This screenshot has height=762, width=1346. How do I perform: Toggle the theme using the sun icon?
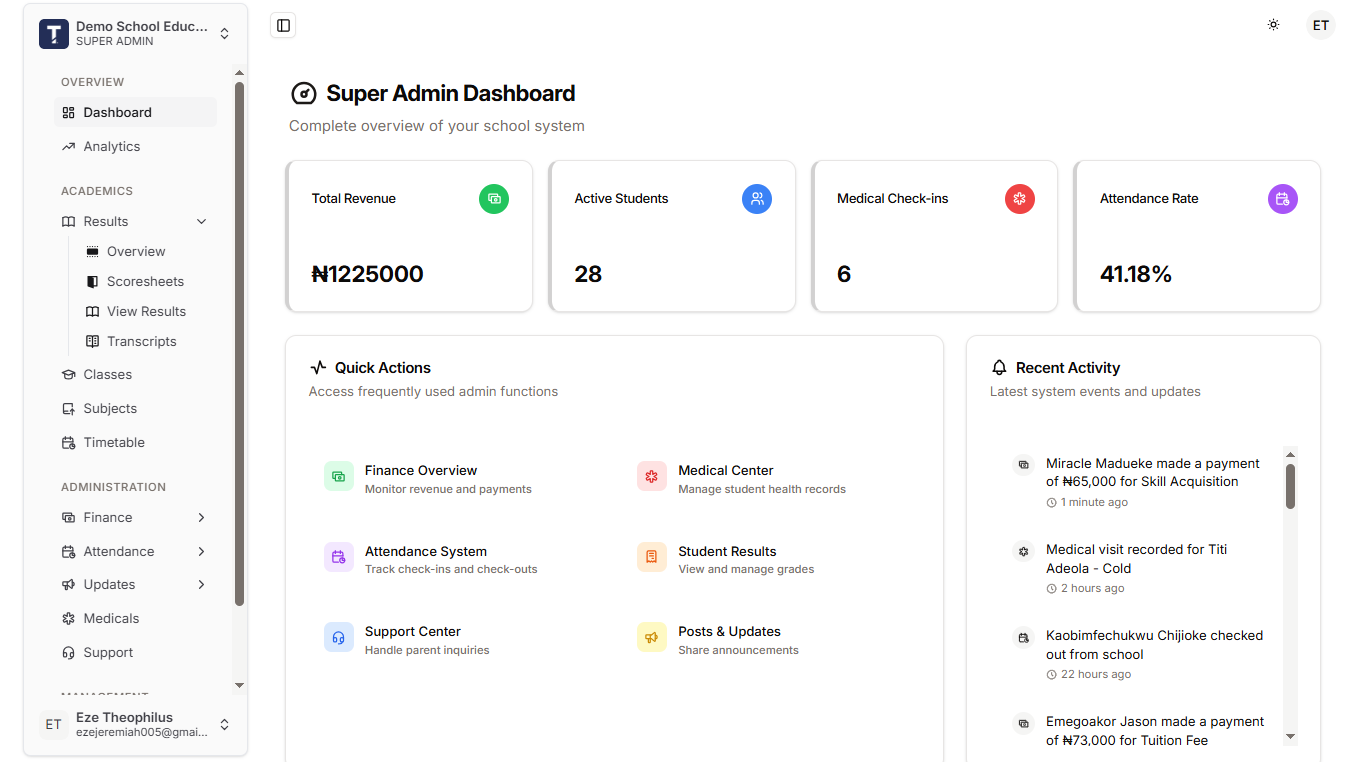click(x=1273, y=24)
